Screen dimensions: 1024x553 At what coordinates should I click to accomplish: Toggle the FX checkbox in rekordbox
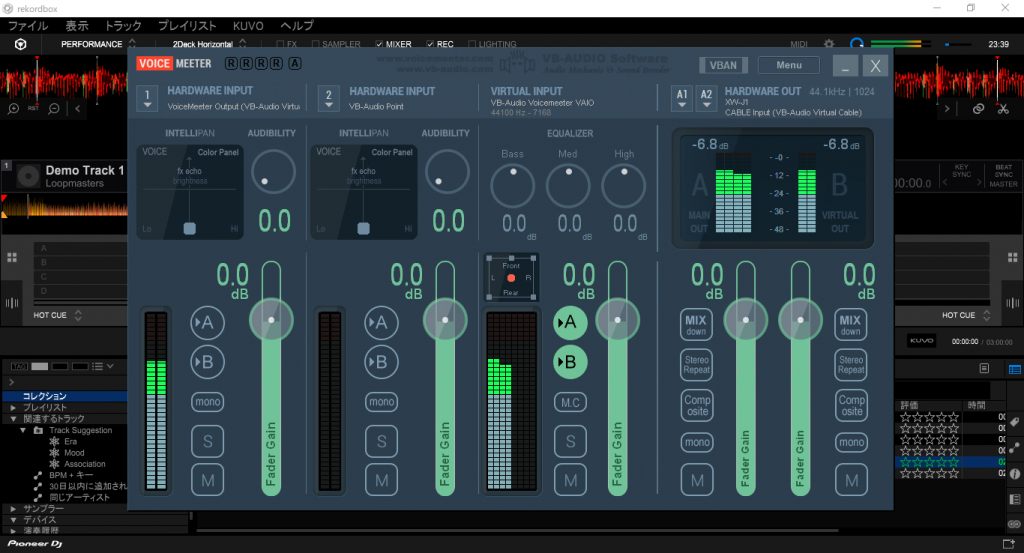click(x=280, y=44)
